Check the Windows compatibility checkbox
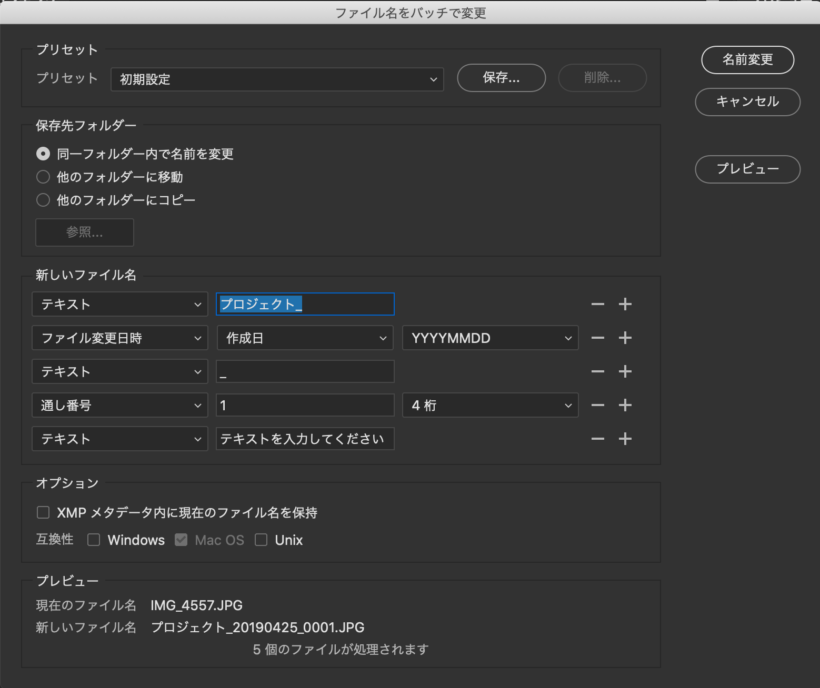 point(94,540)
